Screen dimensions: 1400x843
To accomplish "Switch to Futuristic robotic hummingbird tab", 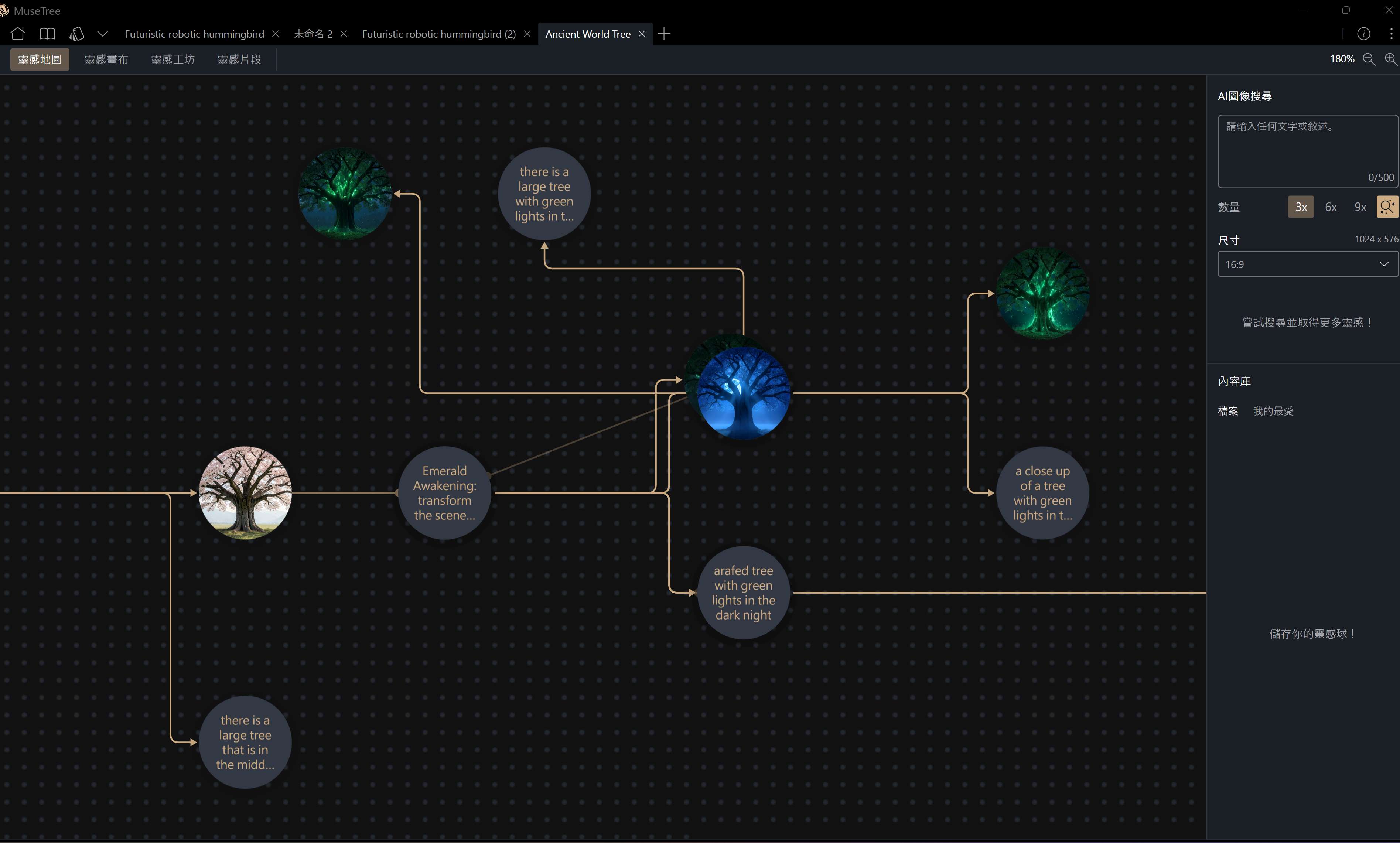I will click(194, 34).
